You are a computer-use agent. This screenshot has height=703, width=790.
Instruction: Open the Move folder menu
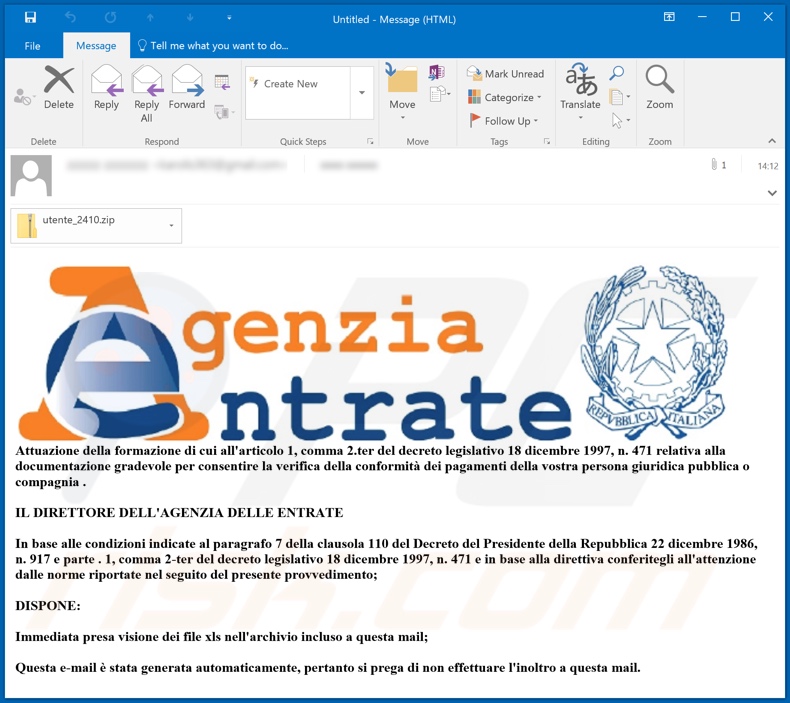click(402, 93)
